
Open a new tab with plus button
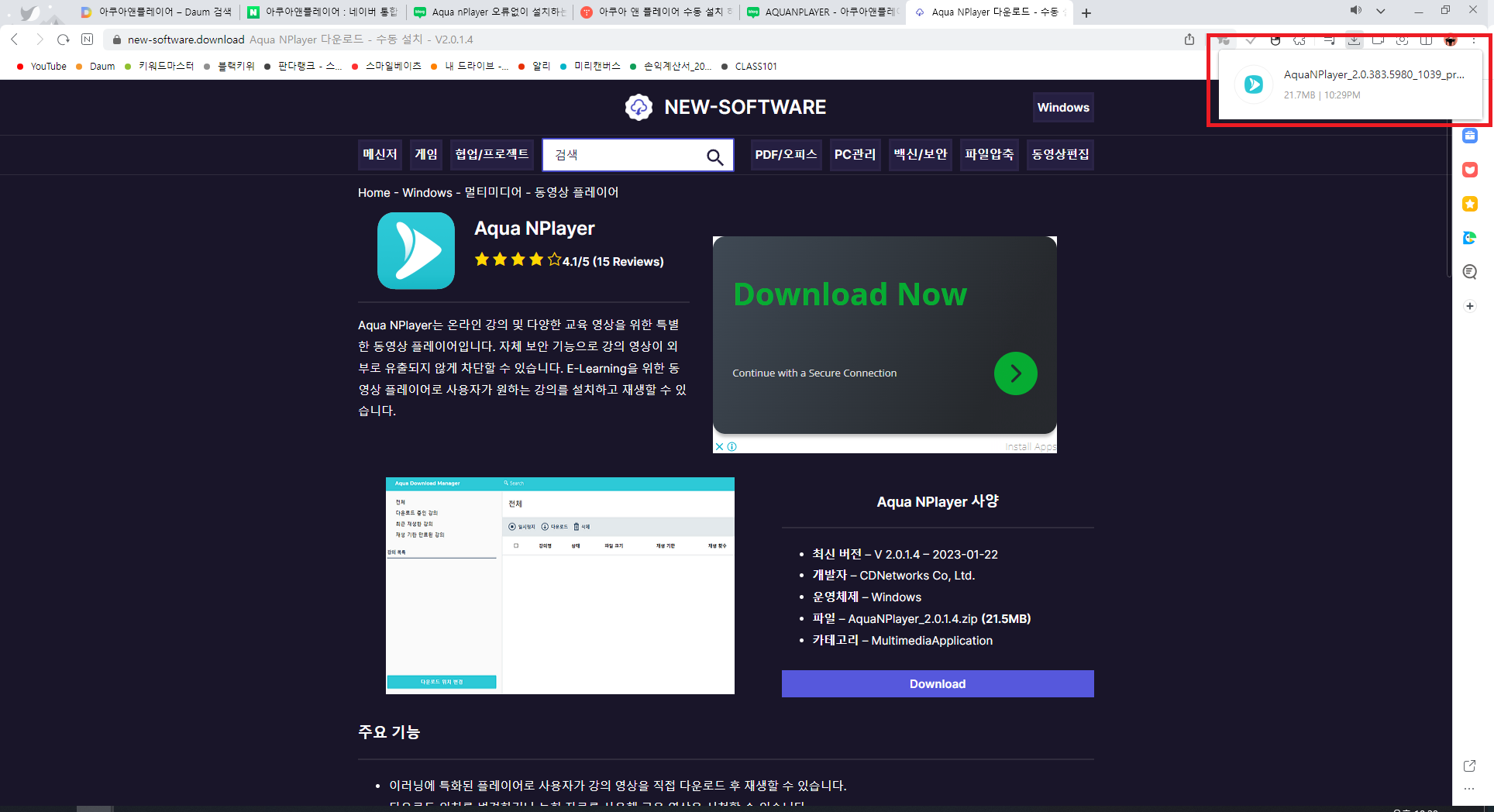[x=1086, y=12]
